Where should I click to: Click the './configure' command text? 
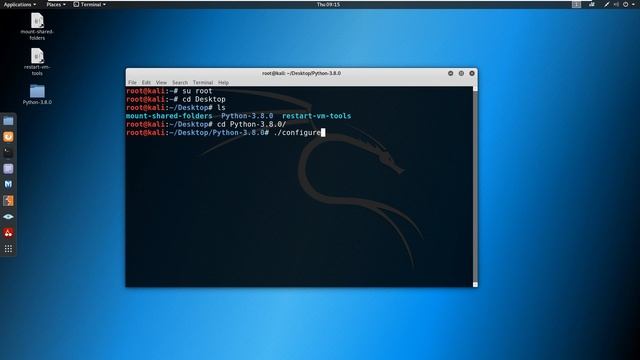[297, 133]
